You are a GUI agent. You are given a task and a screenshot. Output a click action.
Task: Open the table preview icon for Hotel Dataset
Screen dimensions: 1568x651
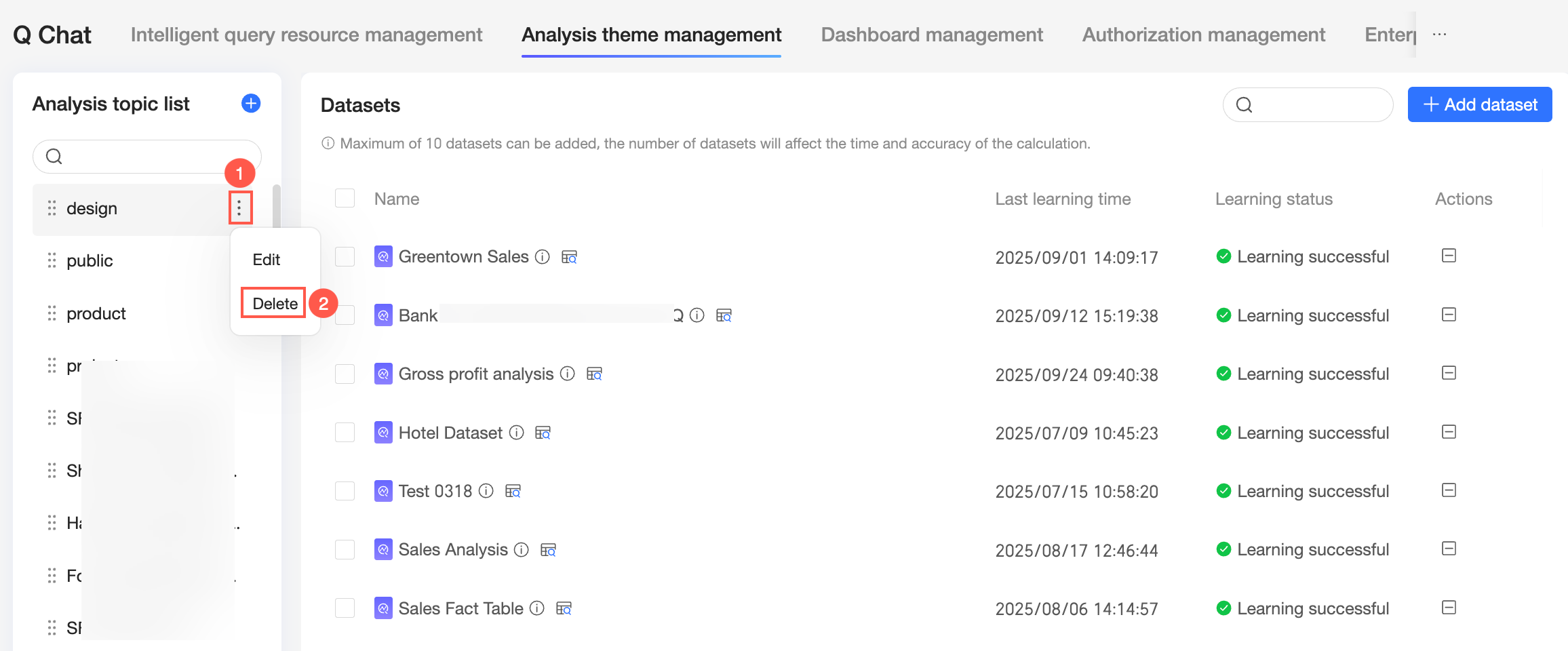pos(543,433)
